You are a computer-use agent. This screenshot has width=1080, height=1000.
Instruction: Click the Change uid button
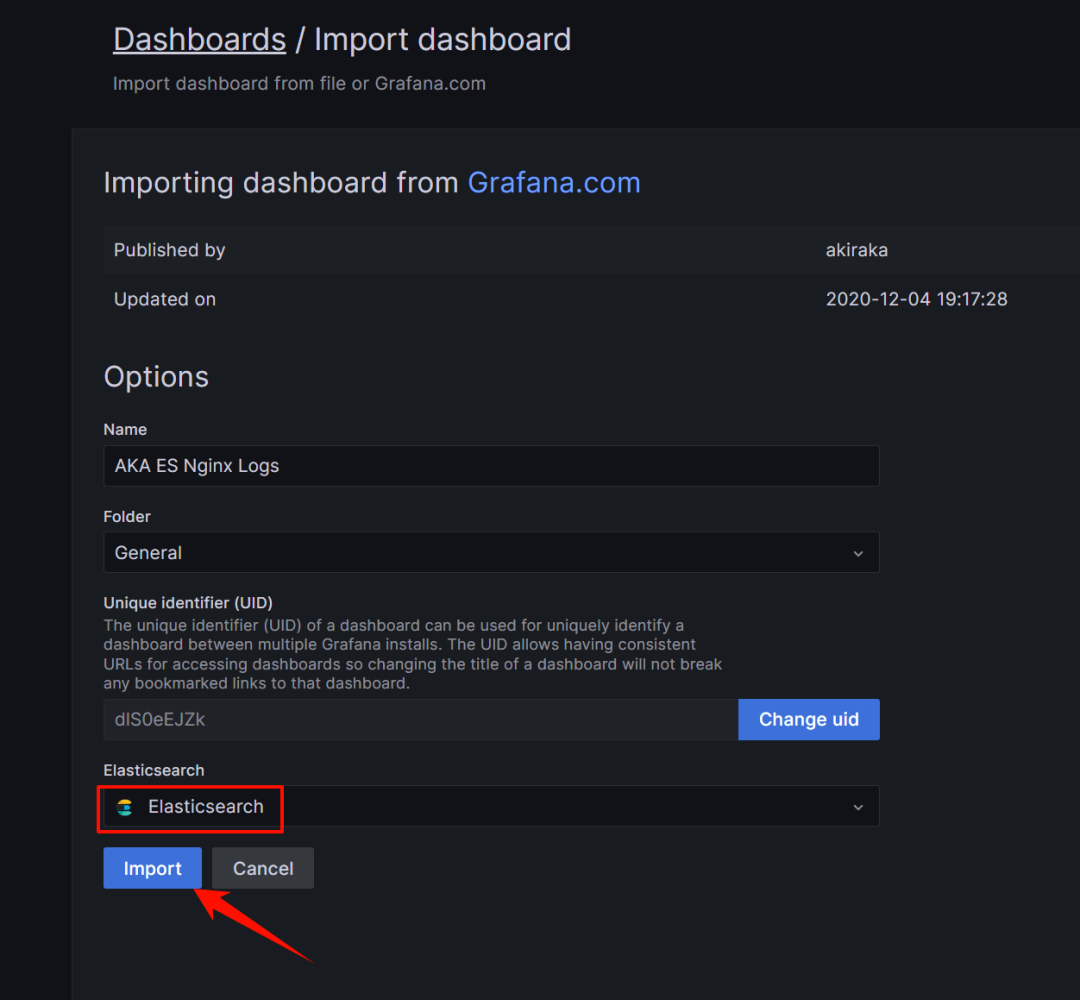tap(809, 720)
